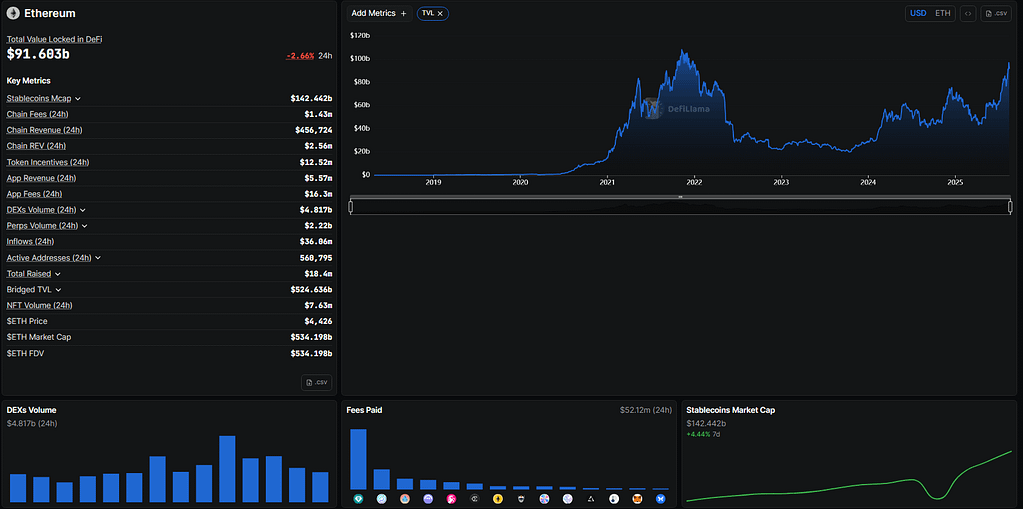The height and width of the screenshot is (509, 1023).
Task: Click the Chain Fees (24h) label
Action: coord(36,114)
